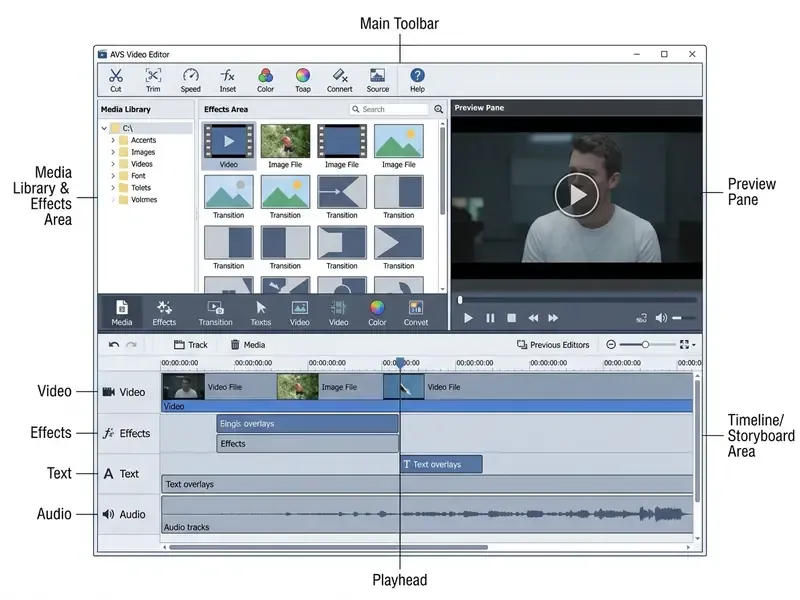
Task: Select the Volmes folder
Action: [138, 199]
